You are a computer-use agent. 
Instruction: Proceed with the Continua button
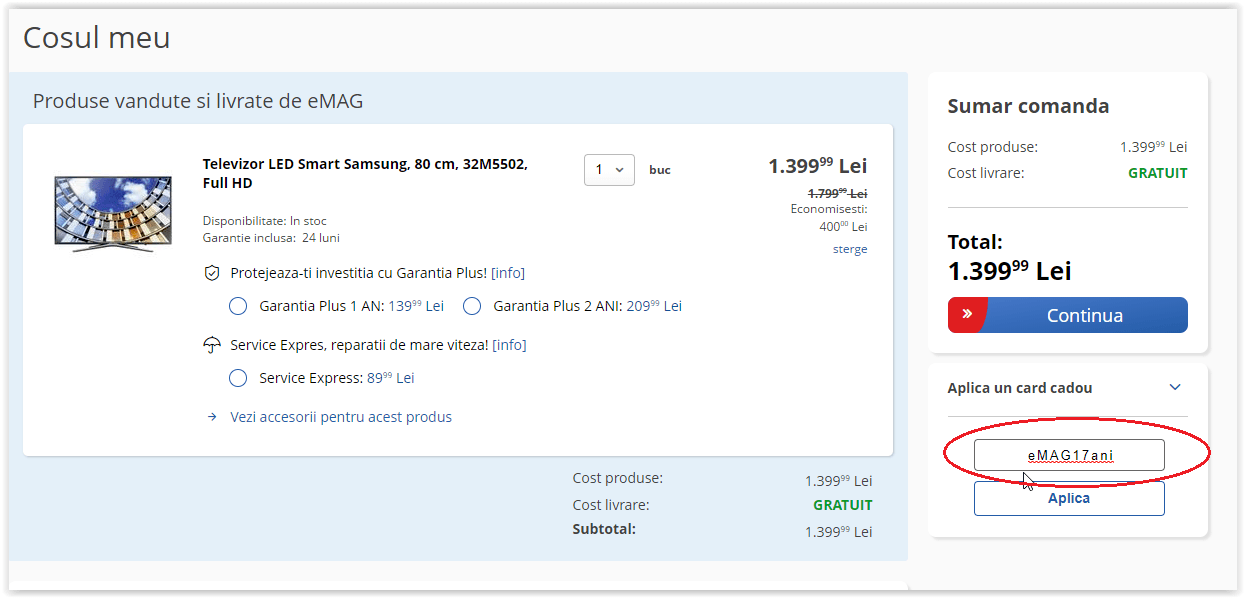pyautogui.click(x=1068, y=315)
